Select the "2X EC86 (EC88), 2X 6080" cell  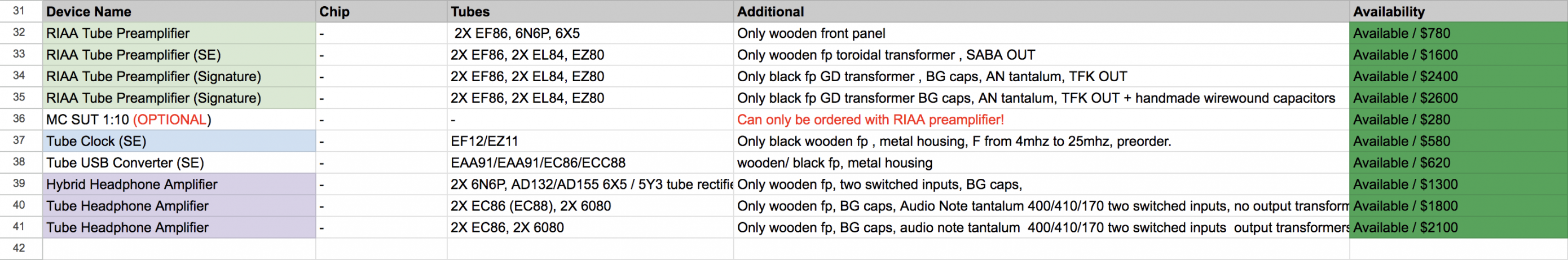pos(589,206)
